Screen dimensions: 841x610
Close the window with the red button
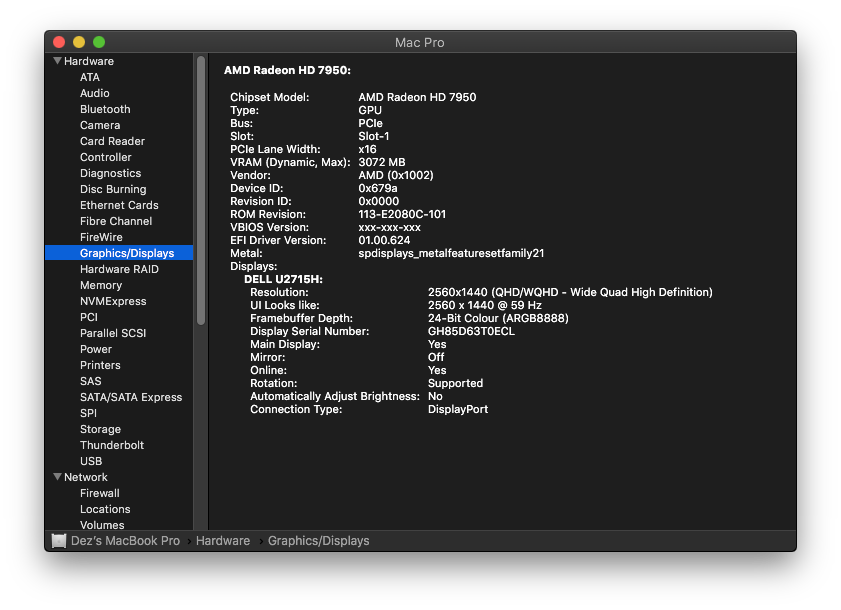pos(59,42)
